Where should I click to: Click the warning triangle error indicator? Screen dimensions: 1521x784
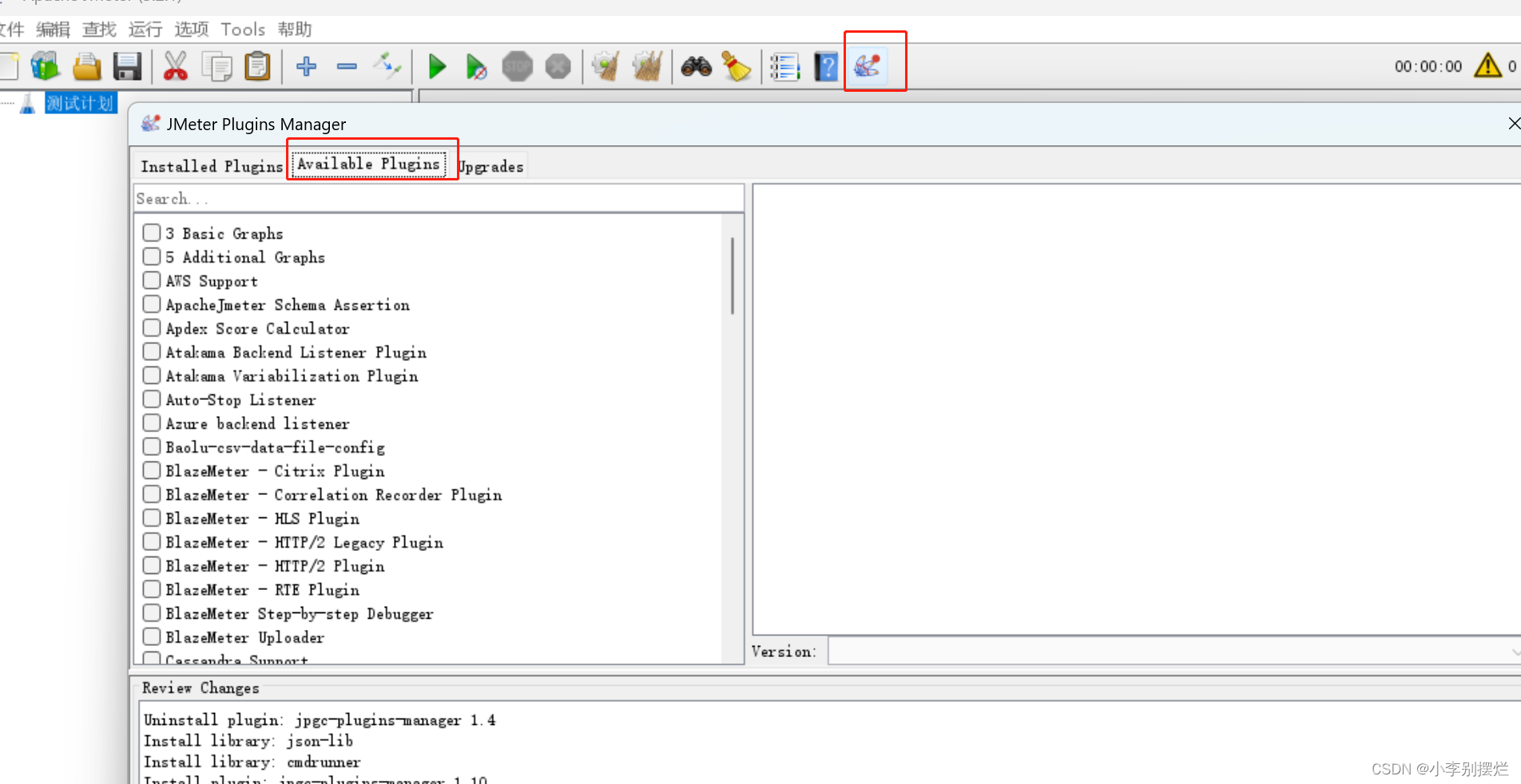tap(1487, 65)
